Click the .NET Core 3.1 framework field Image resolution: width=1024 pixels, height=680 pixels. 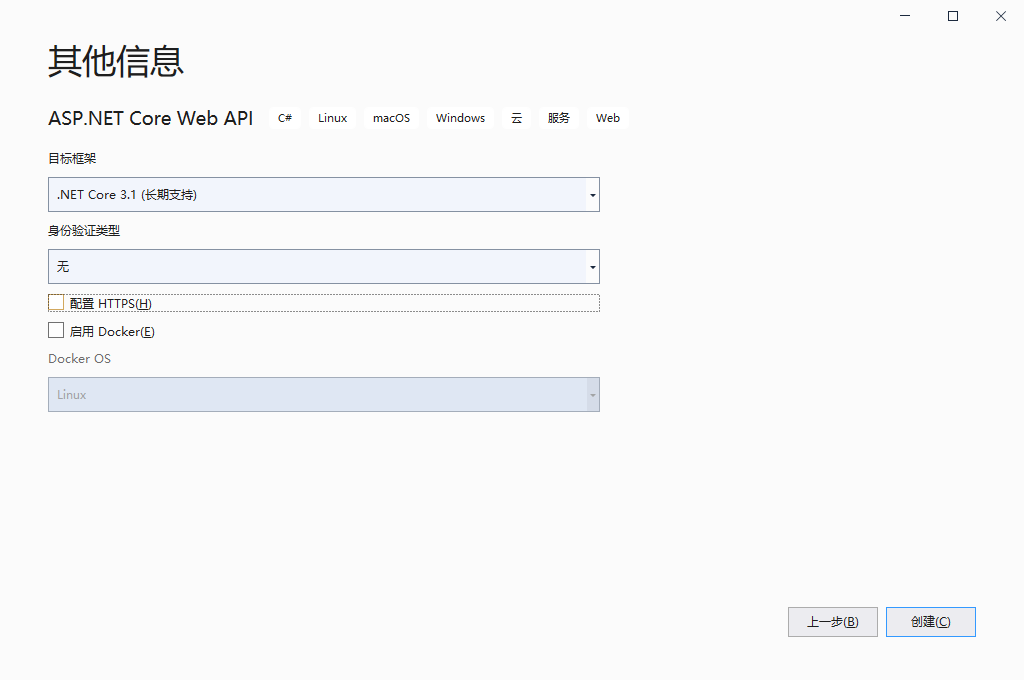point(317,195)
